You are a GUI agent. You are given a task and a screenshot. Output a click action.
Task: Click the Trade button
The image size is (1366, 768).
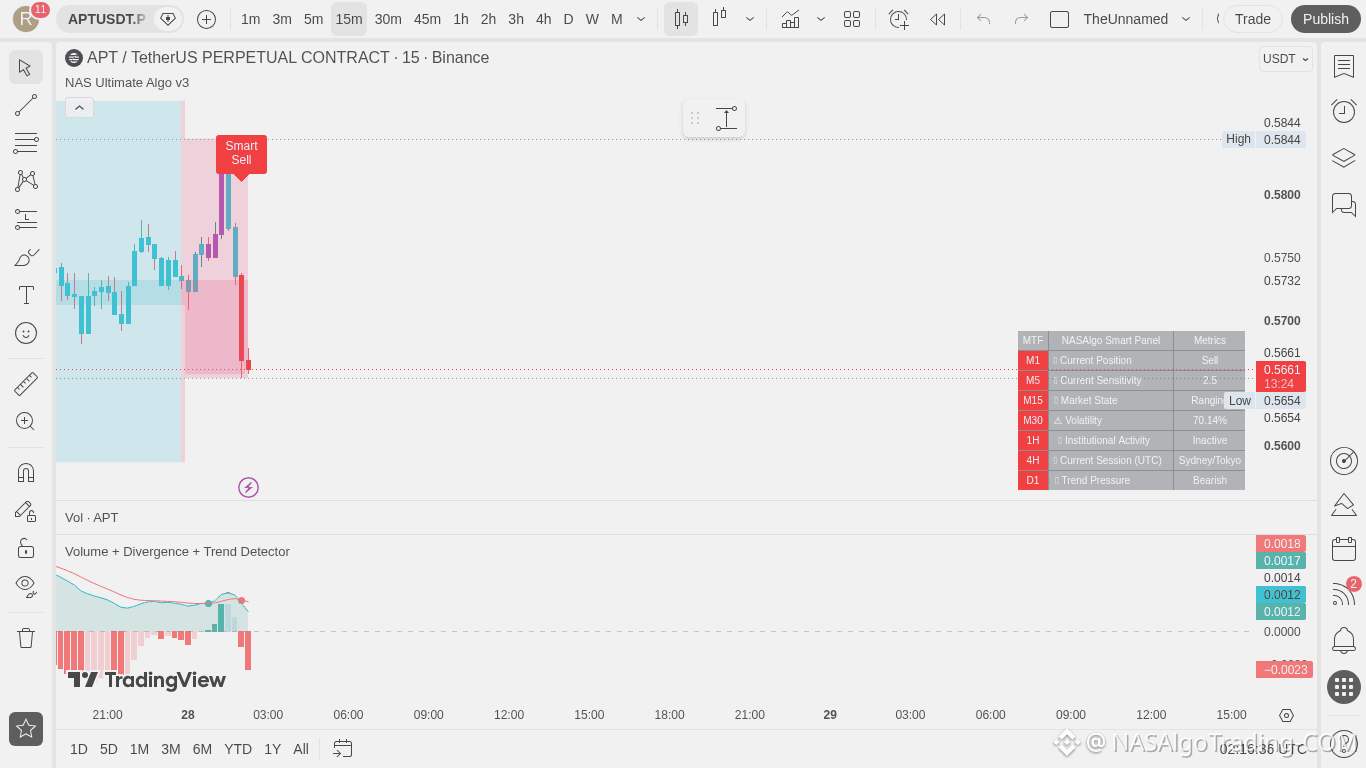tap(1253, 19)
